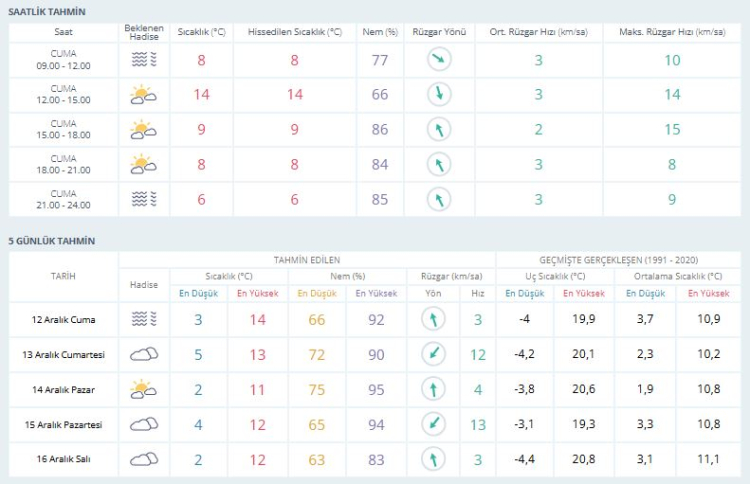Click the SAATLİK TAHMİN section heading
The width and height of the screenshot is (750, 484).
(47, 11)
